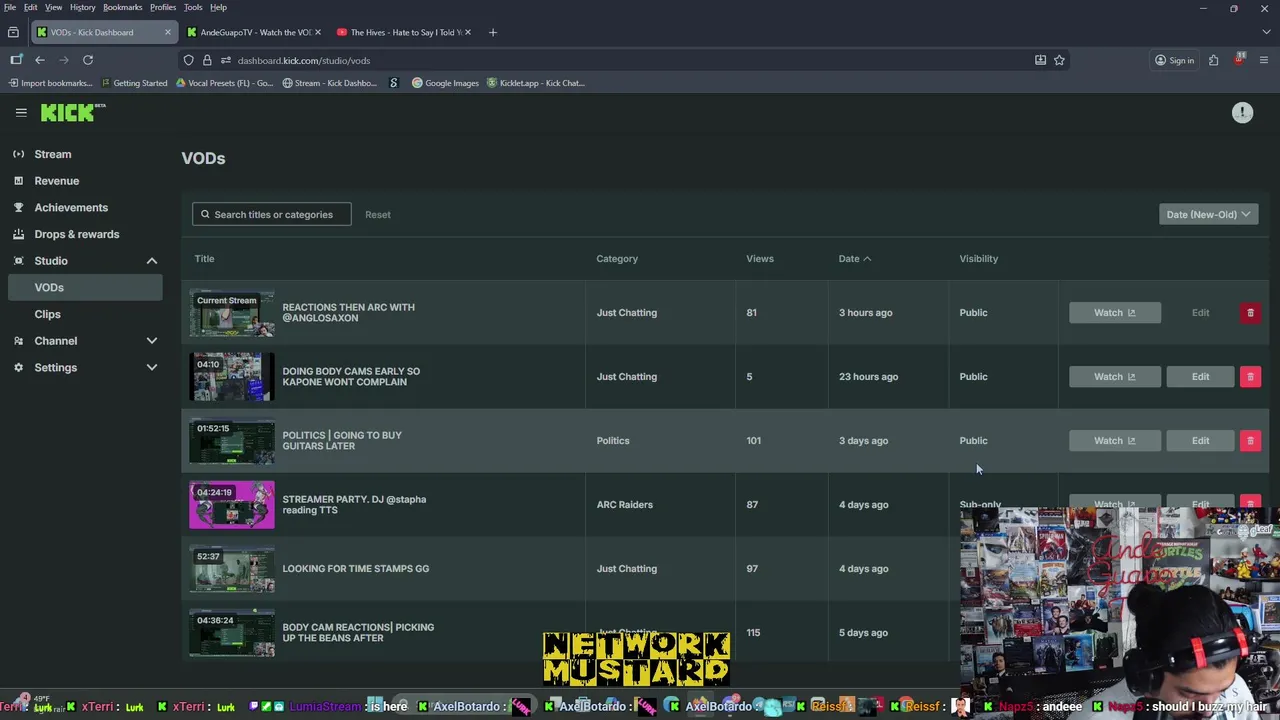The image size is (1280, 720).
Task: Click the Views column header
Action: (x=759, y=259)
